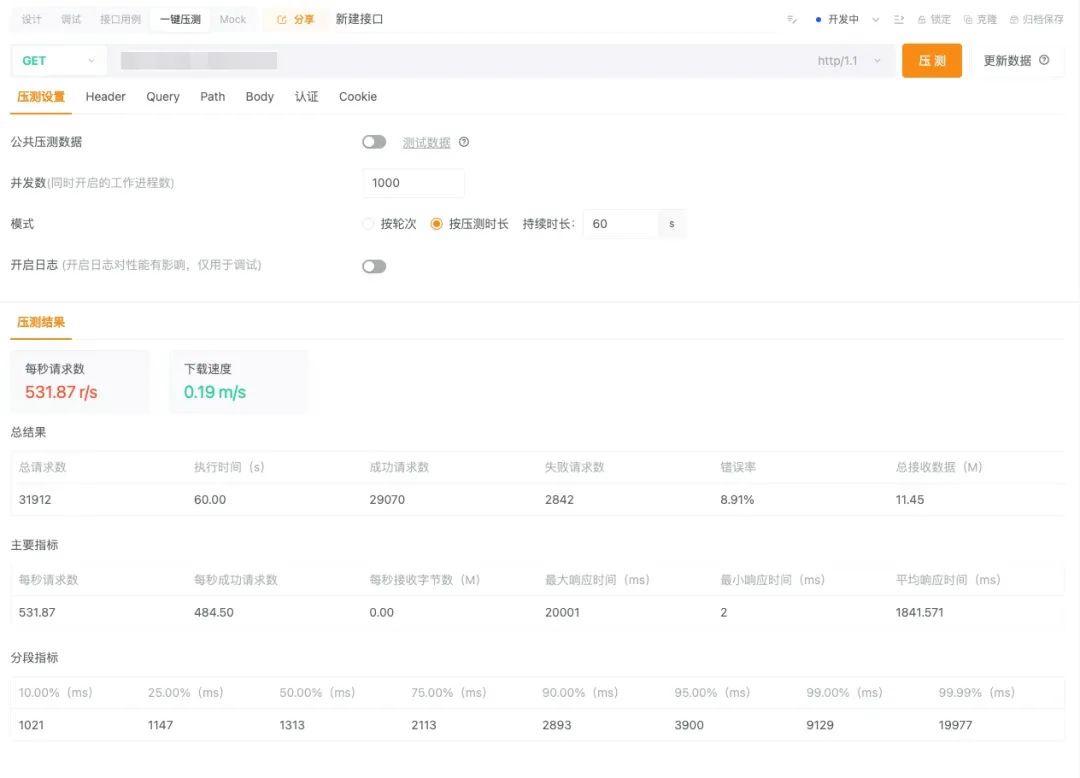Toggle the 公共压测数据 switch
Screen dimensions: 1080x778
pos(374,142)
